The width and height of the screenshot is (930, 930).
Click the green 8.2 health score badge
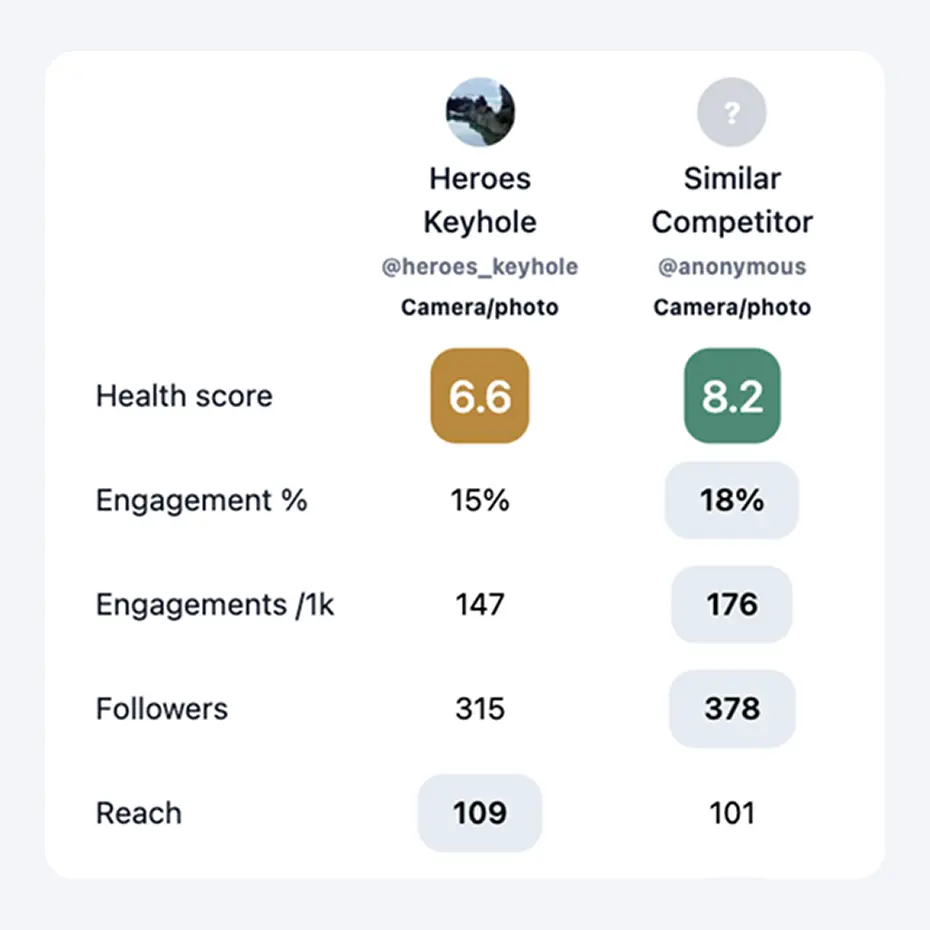pos(732,396)
